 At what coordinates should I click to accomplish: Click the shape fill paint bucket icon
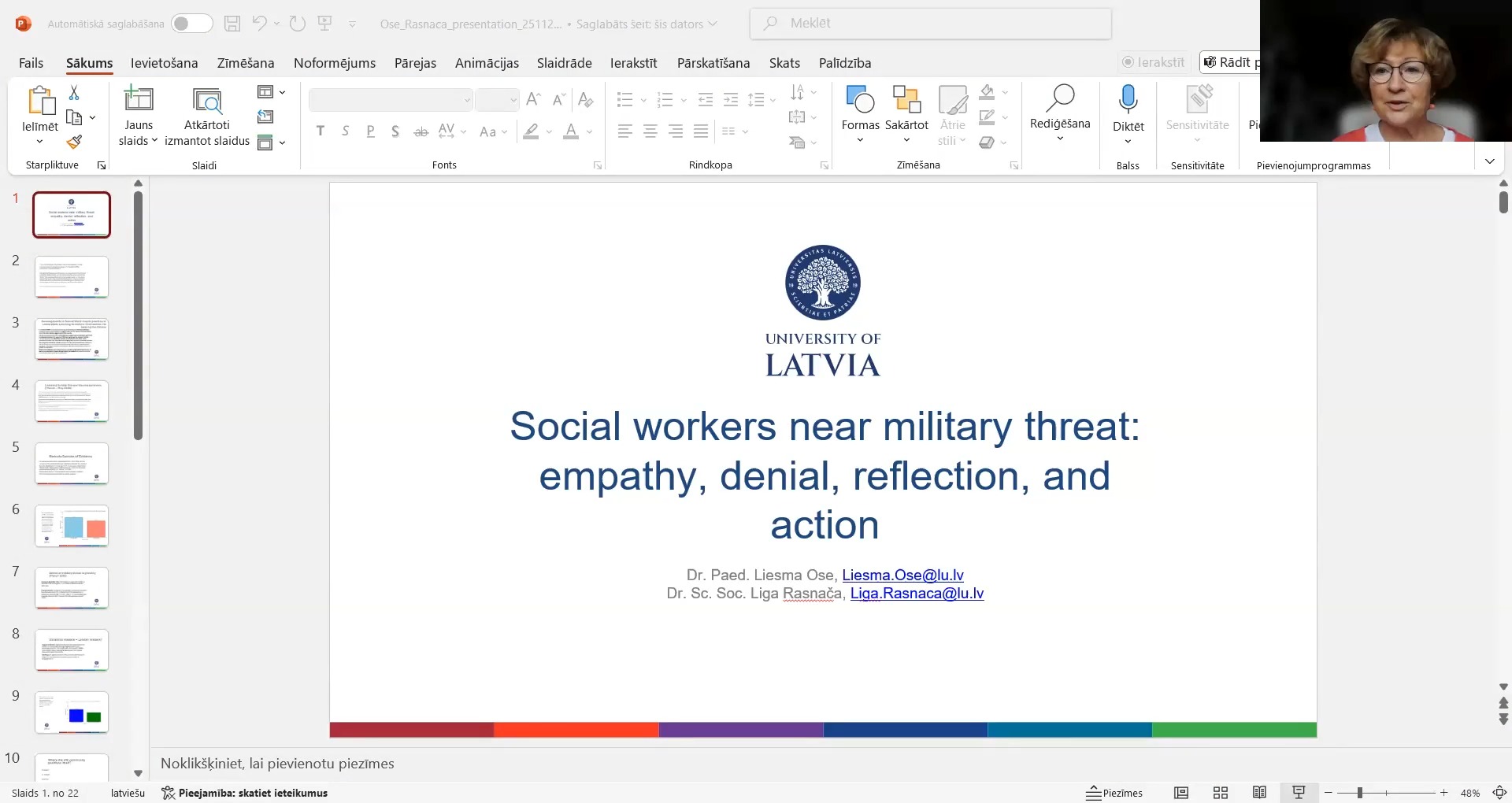[987, 92]
